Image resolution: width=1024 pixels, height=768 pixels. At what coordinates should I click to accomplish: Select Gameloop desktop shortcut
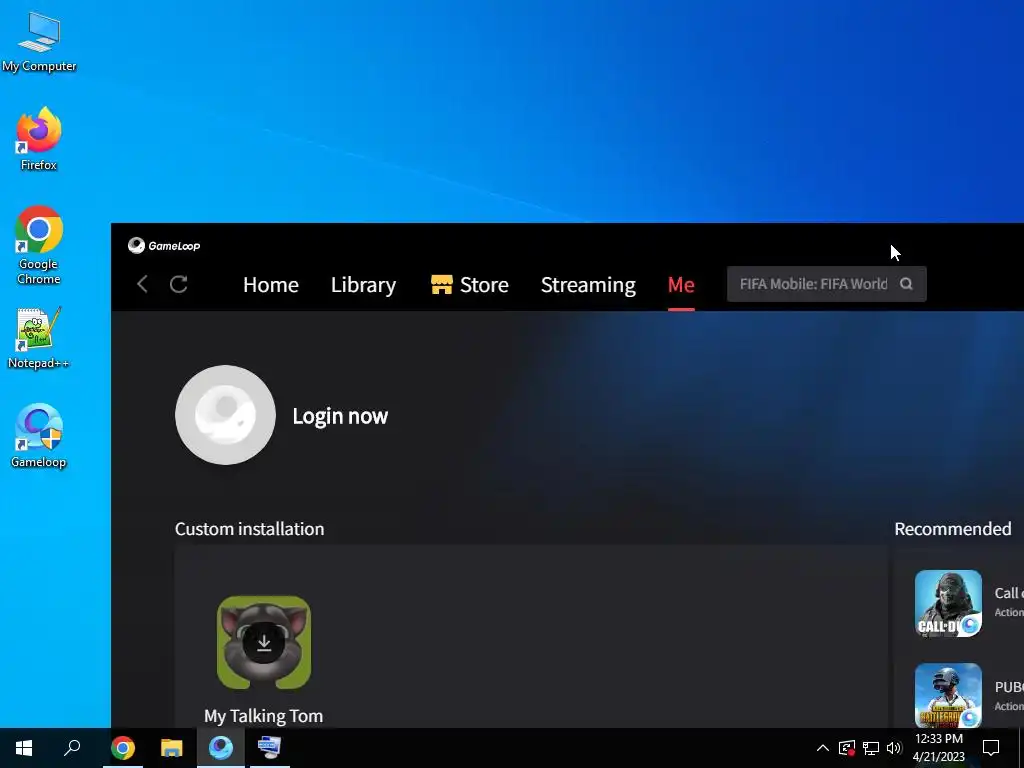pos(39,436)
